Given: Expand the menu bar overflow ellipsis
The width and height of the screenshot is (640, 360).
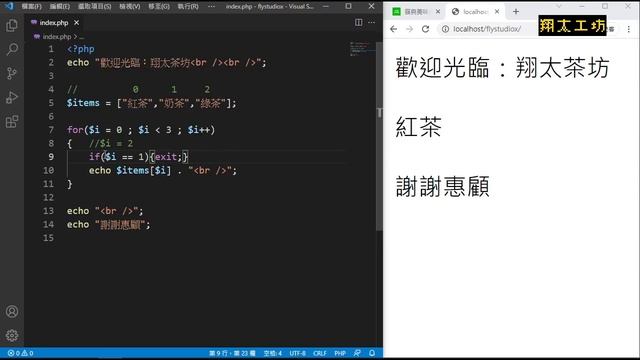Looking at the screenshot, I should pos(211,7).
